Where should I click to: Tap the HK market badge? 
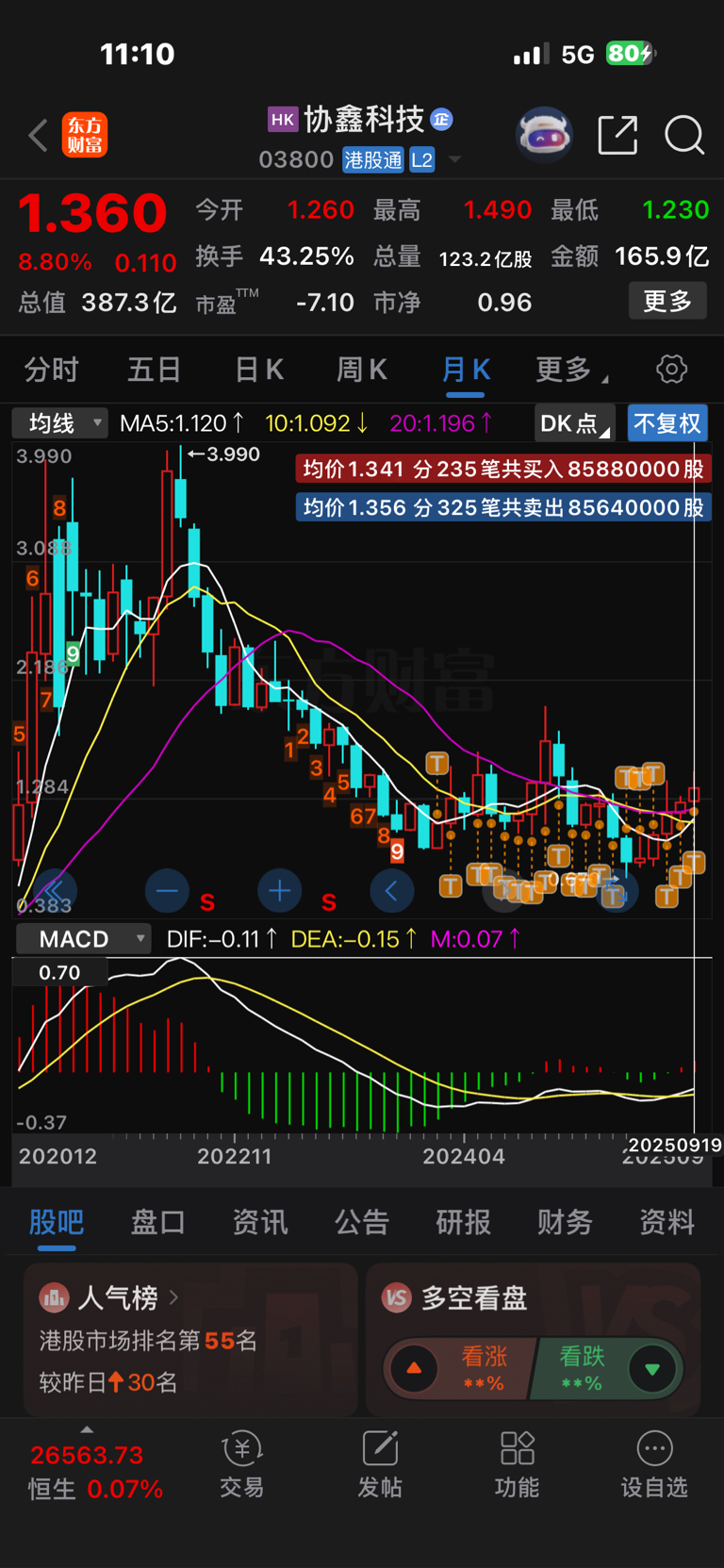283,120
